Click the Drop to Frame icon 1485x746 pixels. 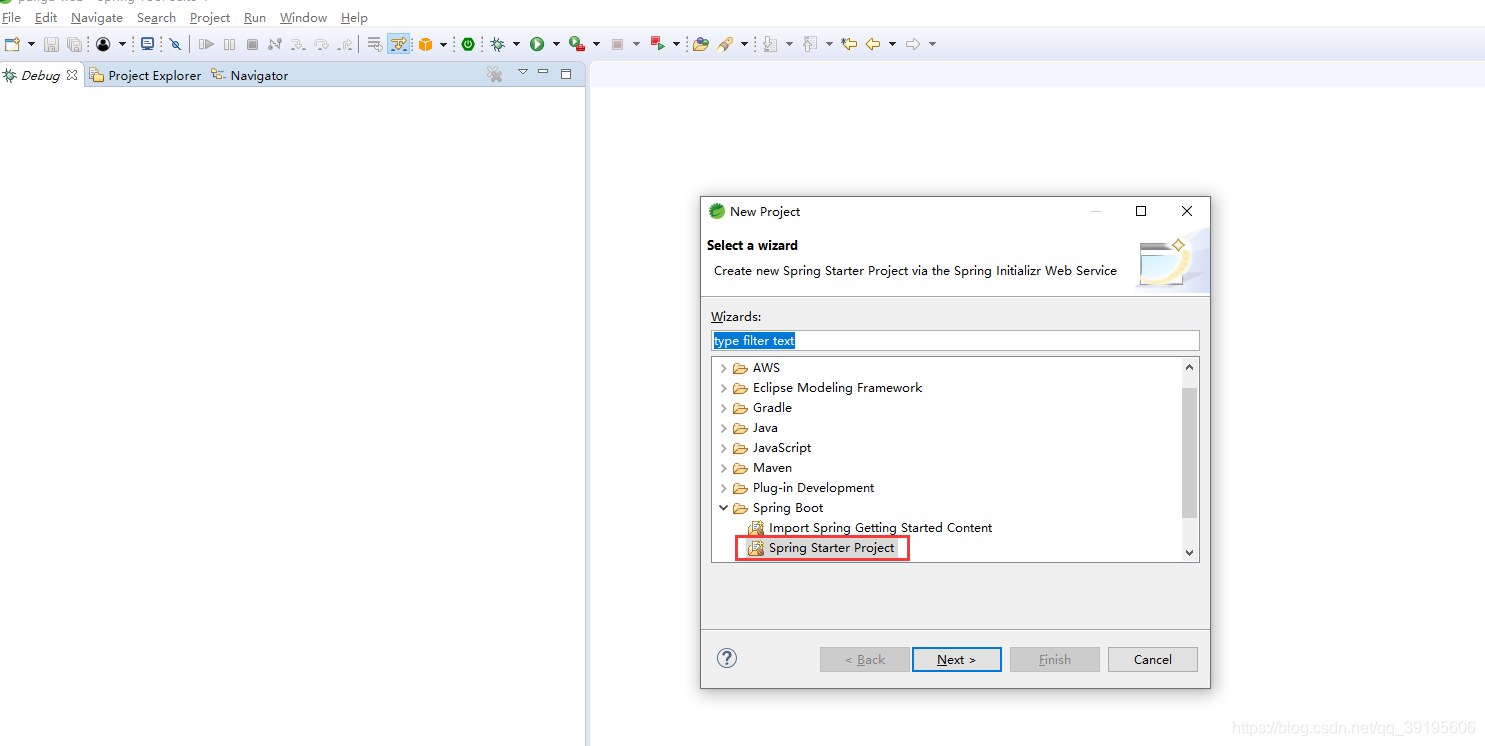(x=374, y=44)
